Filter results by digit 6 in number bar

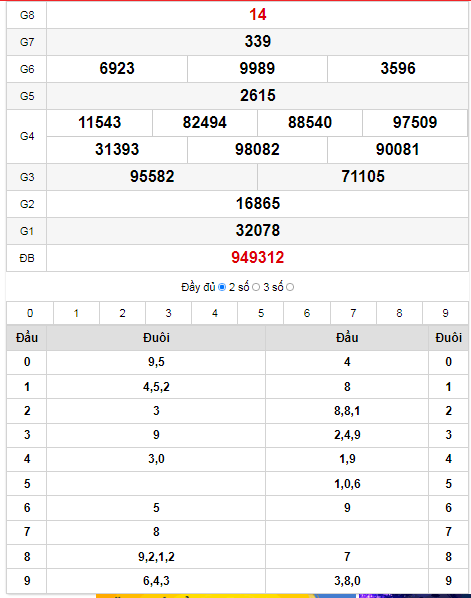(307, 313)
